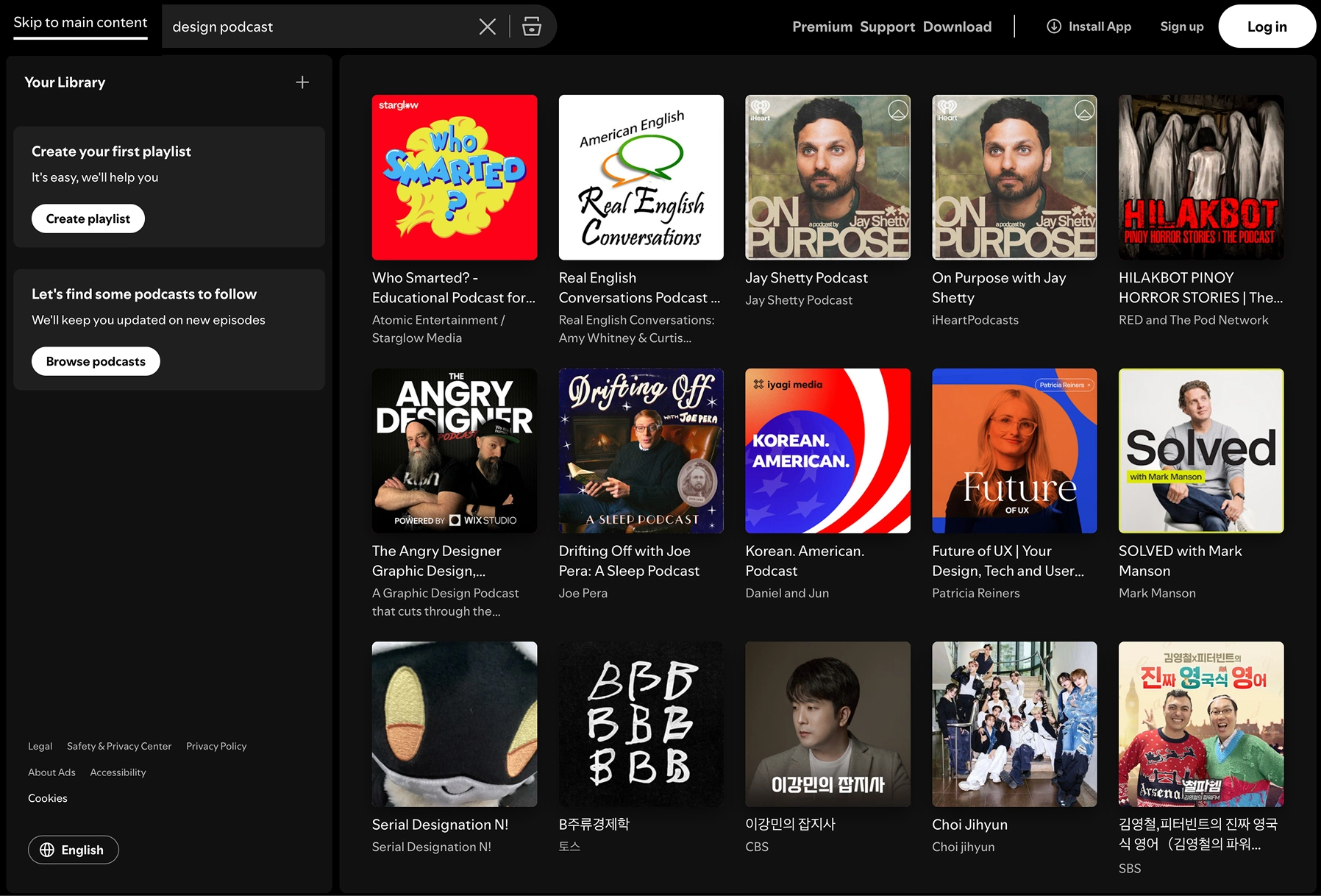Screen dimensions: 1321x896
Task: Click the Browse podcasts button
Action: 96,361
